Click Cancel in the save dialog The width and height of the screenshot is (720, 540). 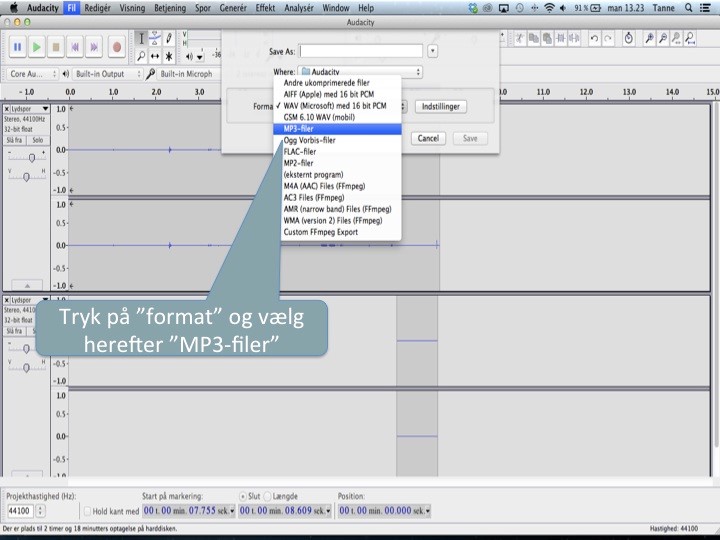[x=428, y=138]
